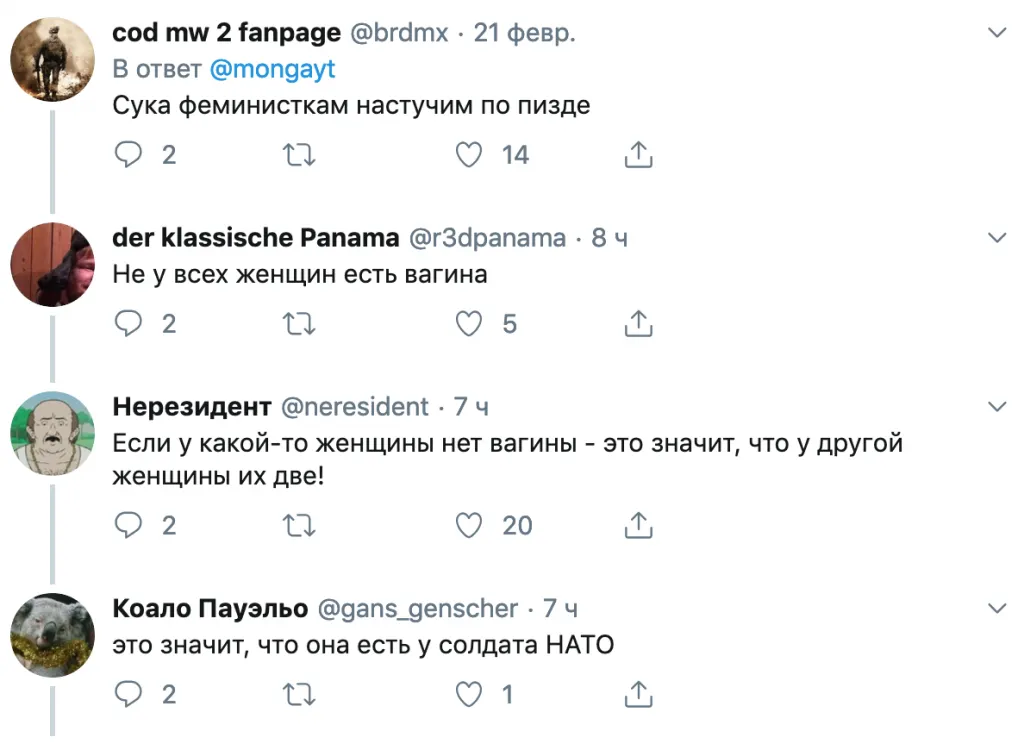1024x750 pixels.
Task: Reply to the Нерезидент tweet
Action: [x=129, y=525]
